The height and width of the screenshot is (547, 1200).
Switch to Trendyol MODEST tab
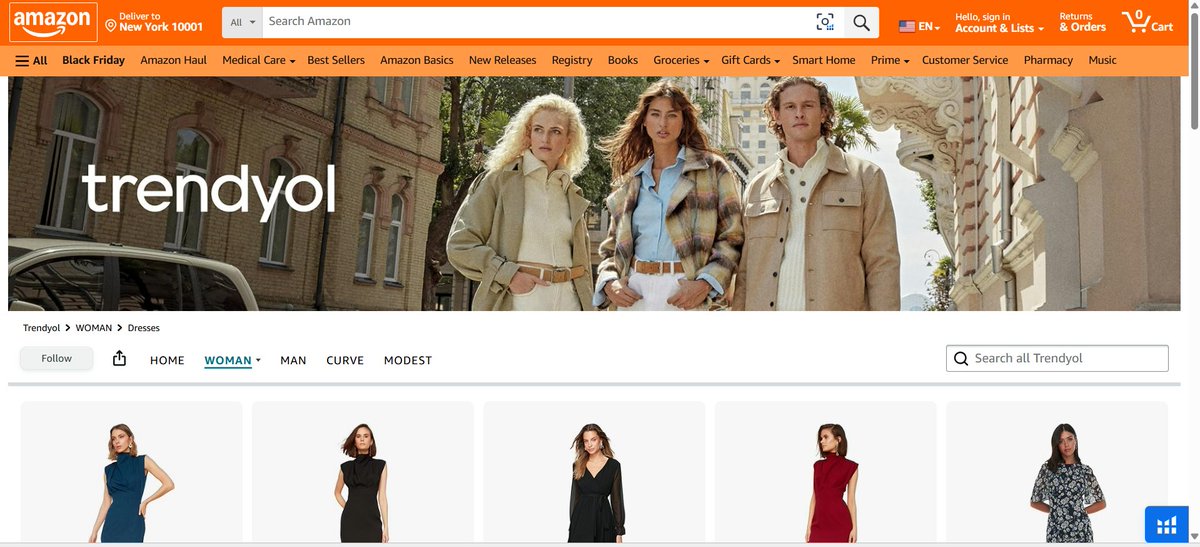pos(408,360)
